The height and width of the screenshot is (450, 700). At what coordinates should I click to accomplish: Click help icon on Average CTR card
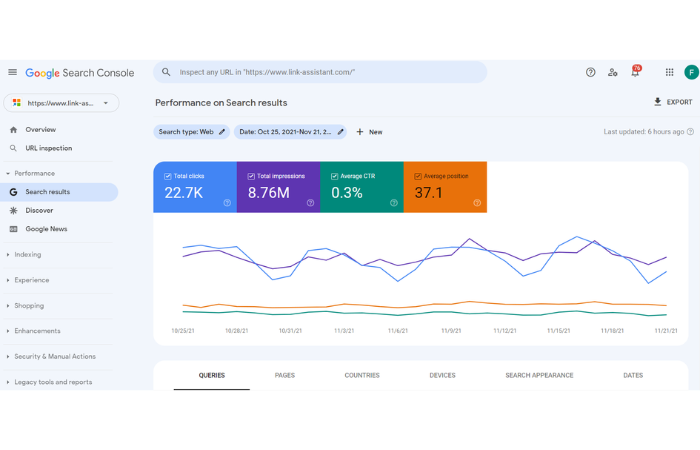coord(394,203)
